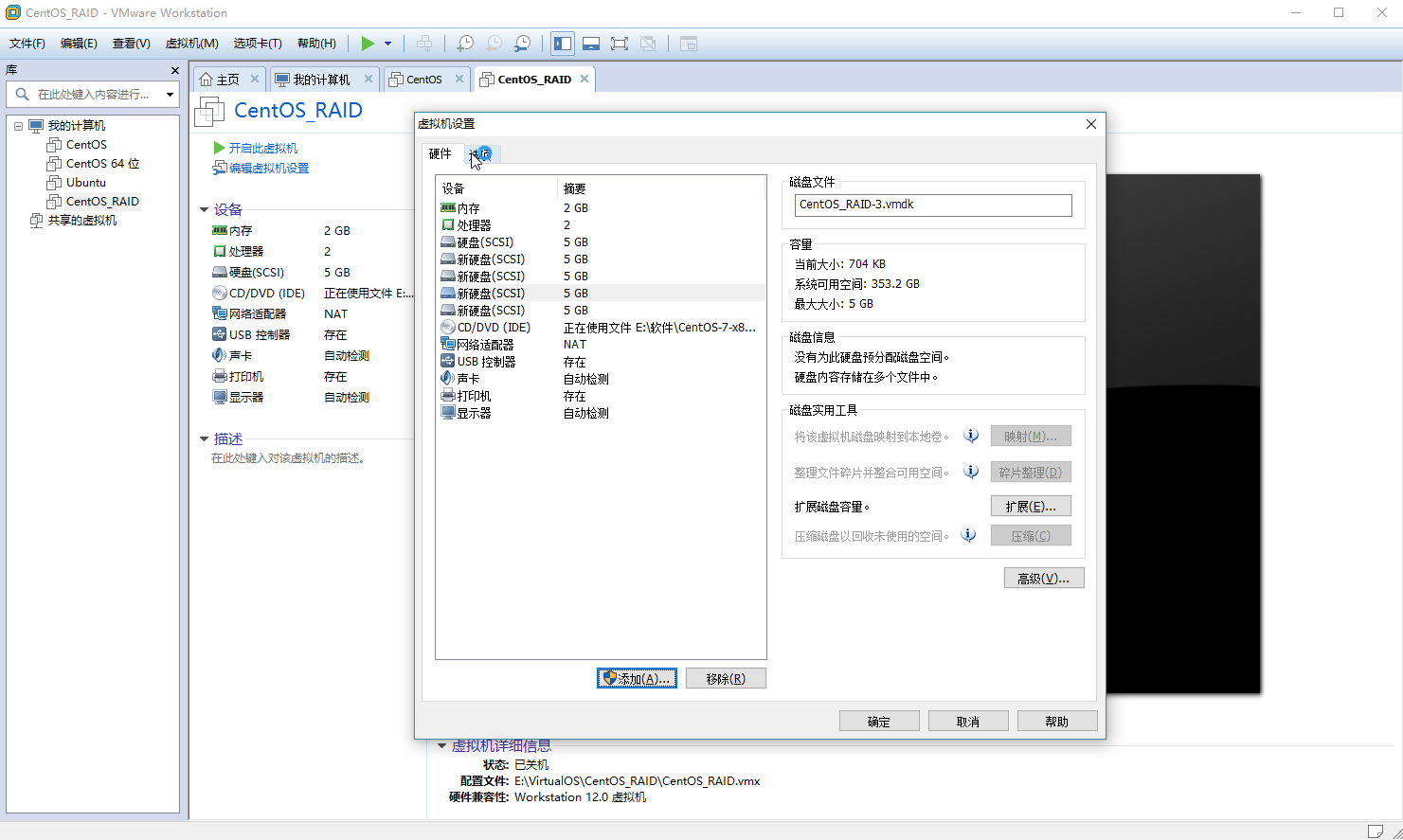Screen dimensions: 1403x840
Task: Click the 移除(R) button
Action: tap(726, 679)
